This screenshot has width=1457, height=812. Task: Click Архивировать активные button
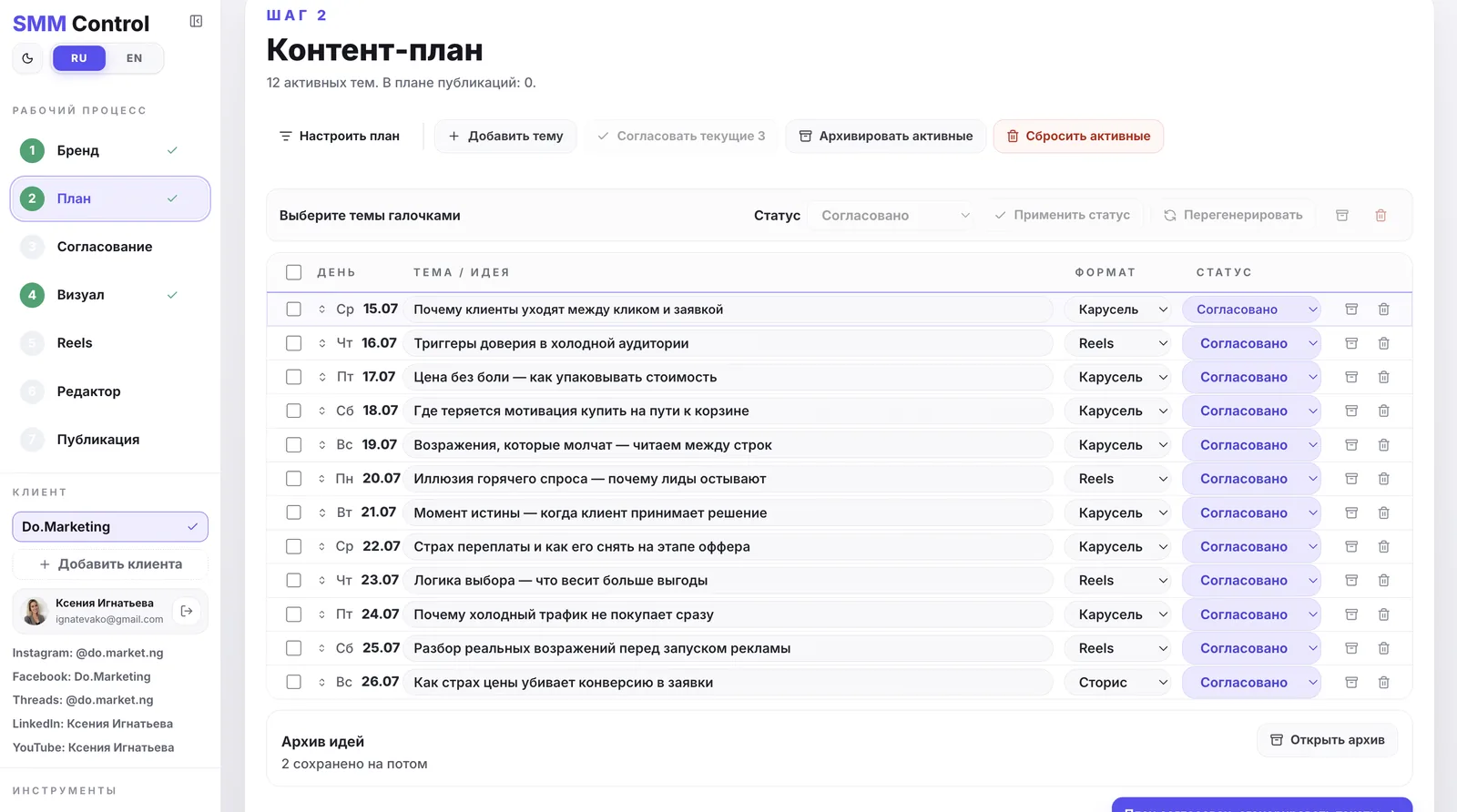tap(886, 136)
